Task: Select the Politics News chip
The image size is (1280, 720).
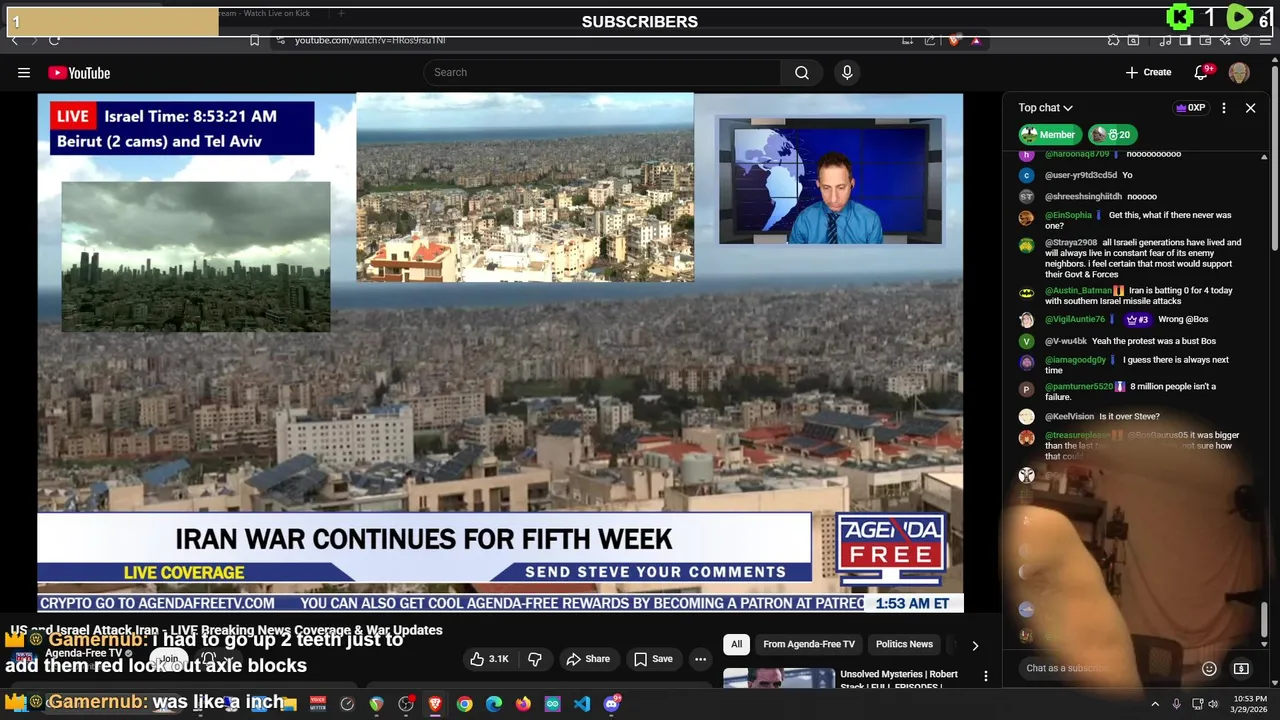Action: pyautogui.click(x=904, y=644)
